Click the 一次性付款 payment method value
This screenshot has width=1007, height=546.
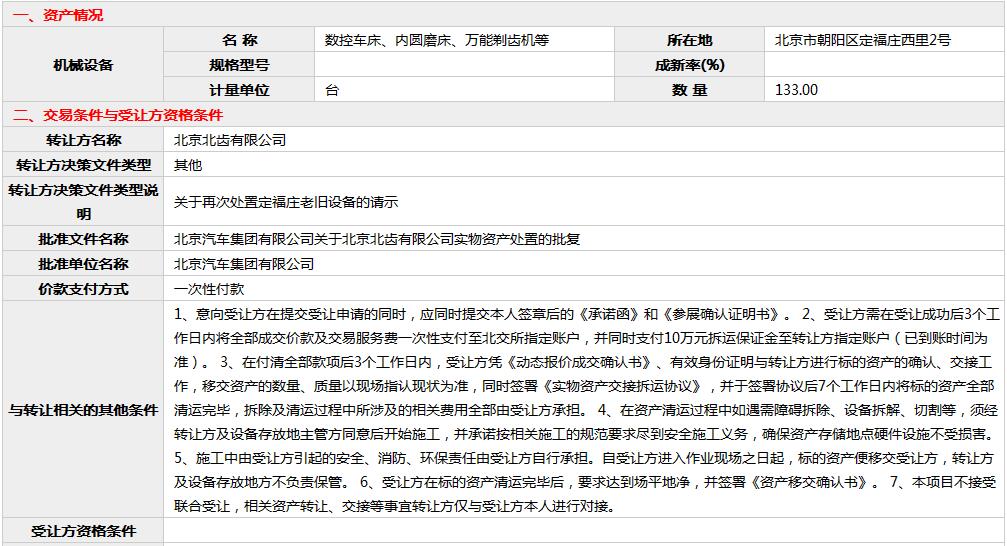point(209,289)
